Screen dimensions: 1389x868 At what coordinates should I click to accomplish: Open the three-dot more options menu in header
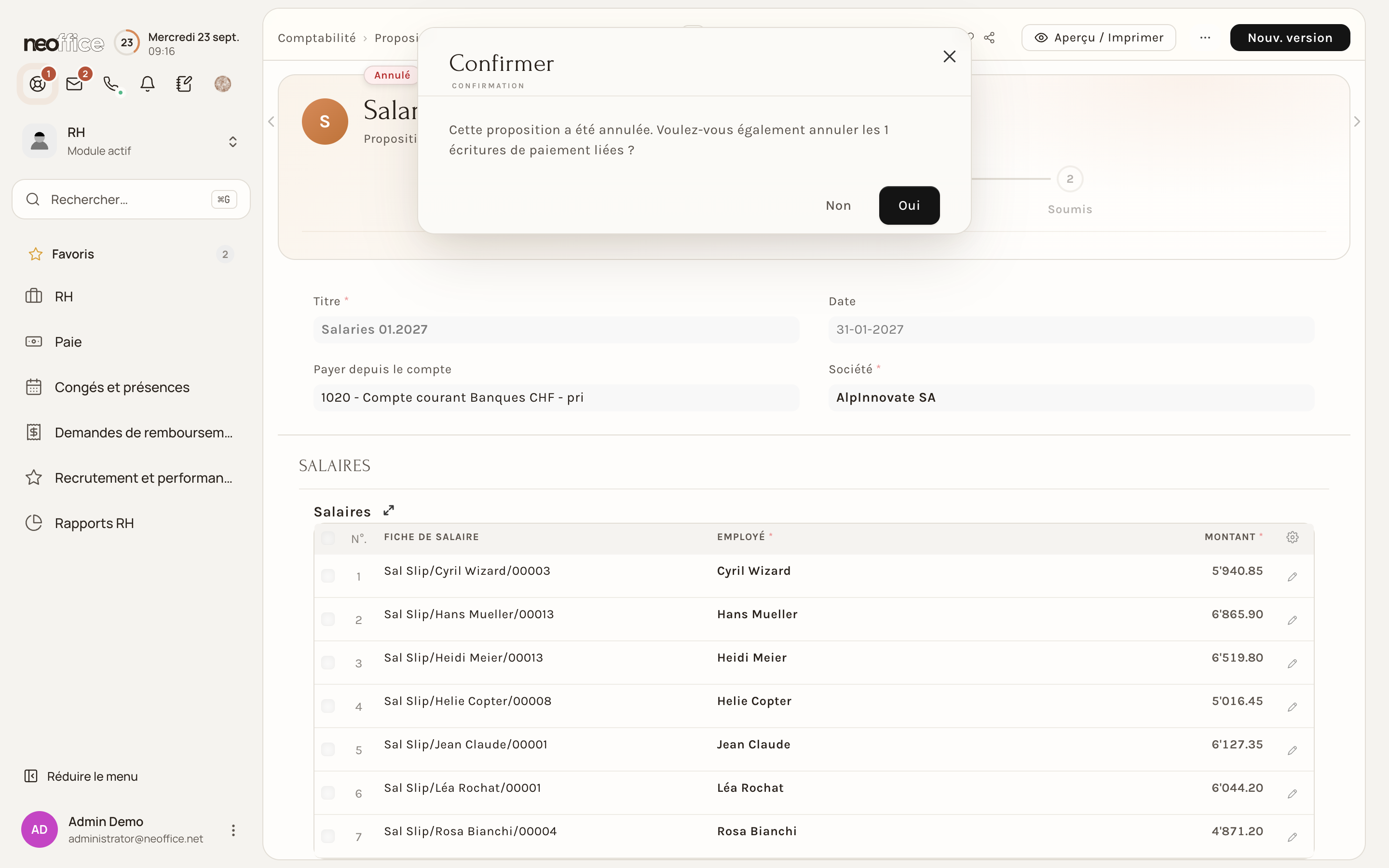pos(1205,38)
